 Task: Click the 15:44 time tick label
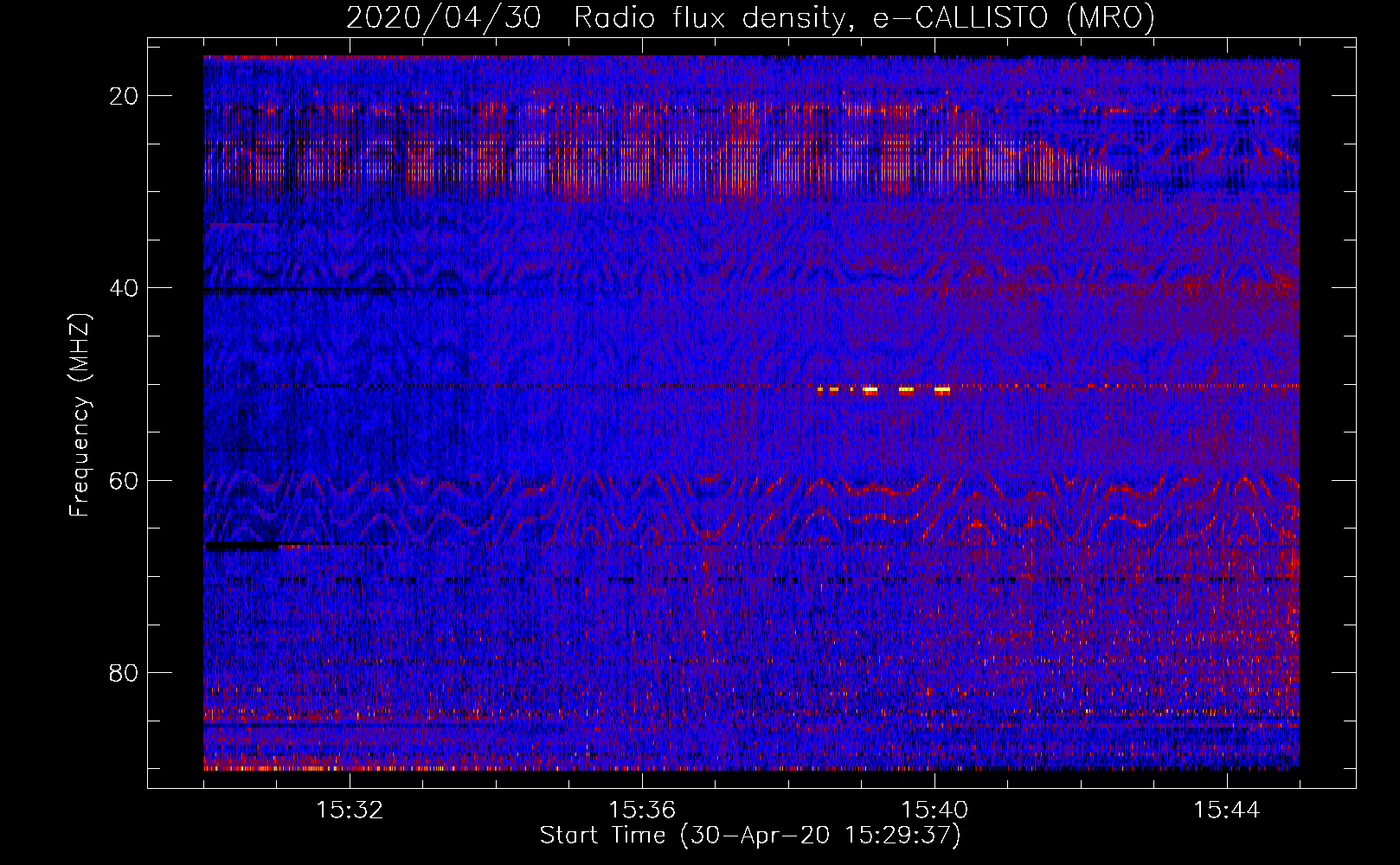pos(1227,811)
